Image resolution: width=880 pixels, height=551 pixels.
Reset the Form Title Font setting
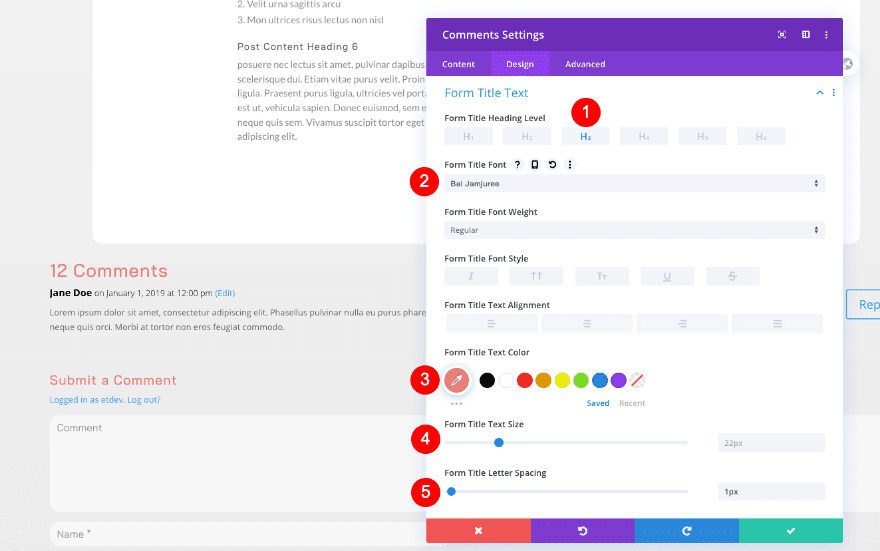pos(552,164)
